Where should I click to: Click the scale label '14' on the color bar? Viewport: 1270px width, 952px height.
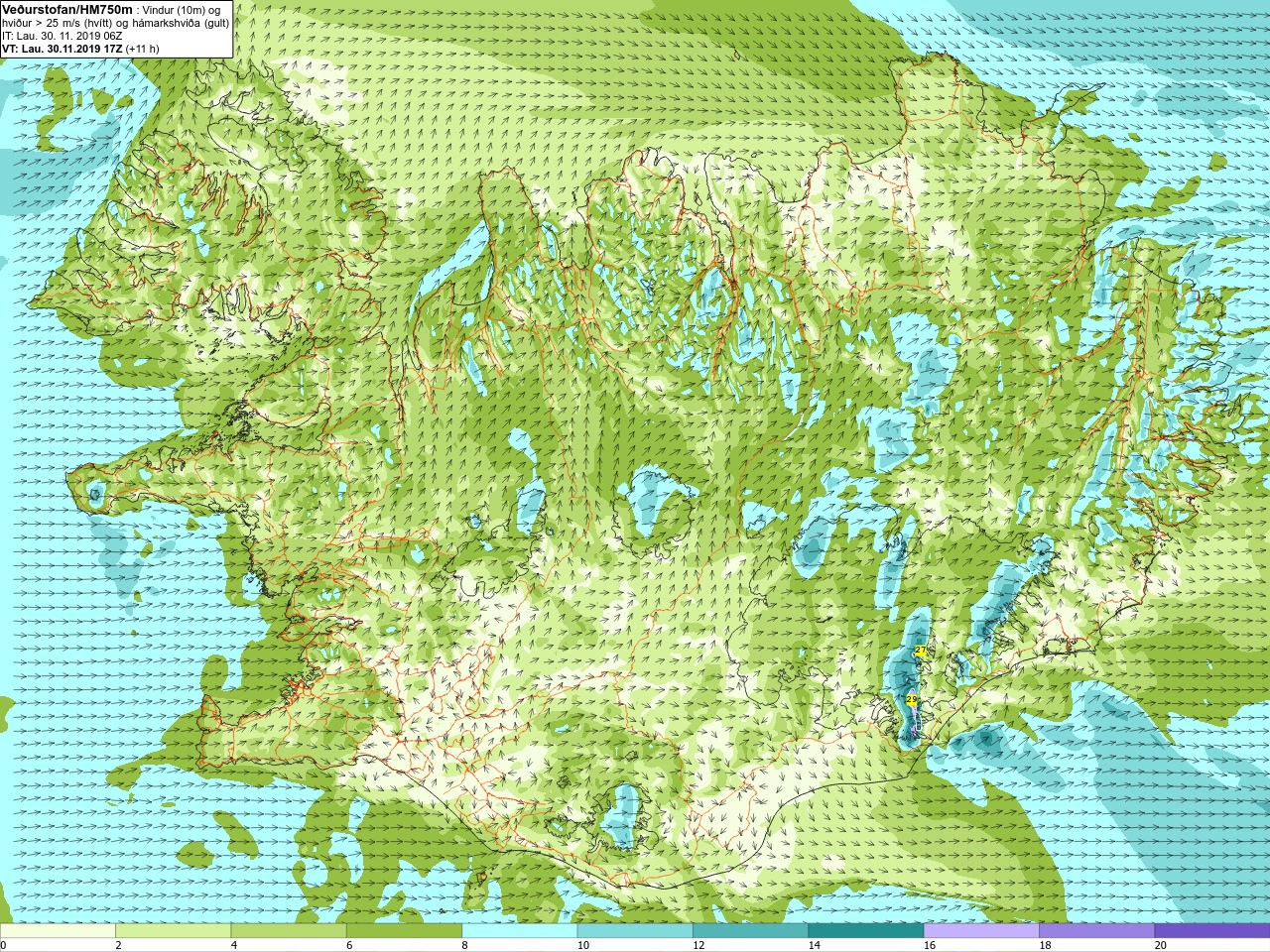coord(814,945)
